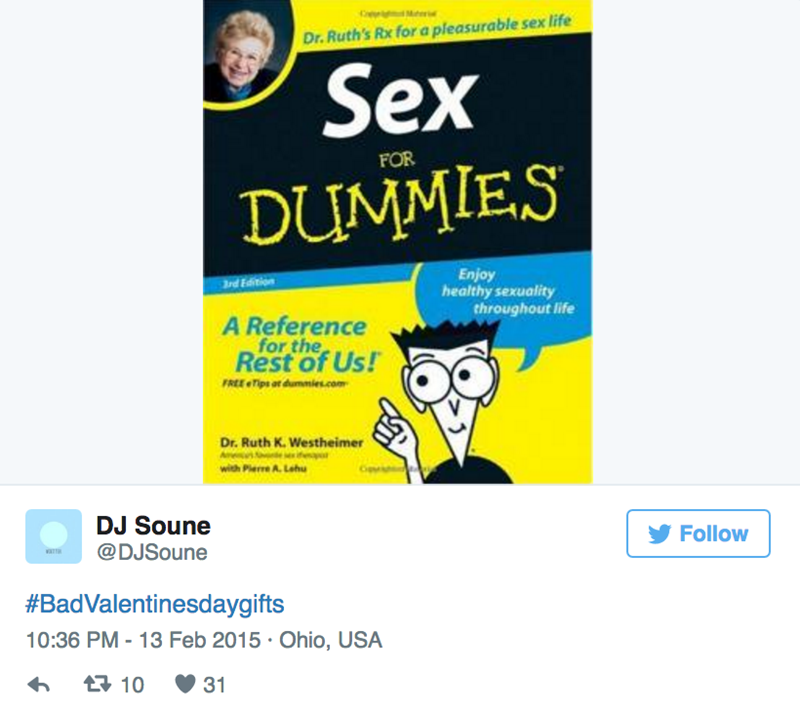800x712 pixels.
Task: Click the like count of 31
Action: tap(214, 685)
